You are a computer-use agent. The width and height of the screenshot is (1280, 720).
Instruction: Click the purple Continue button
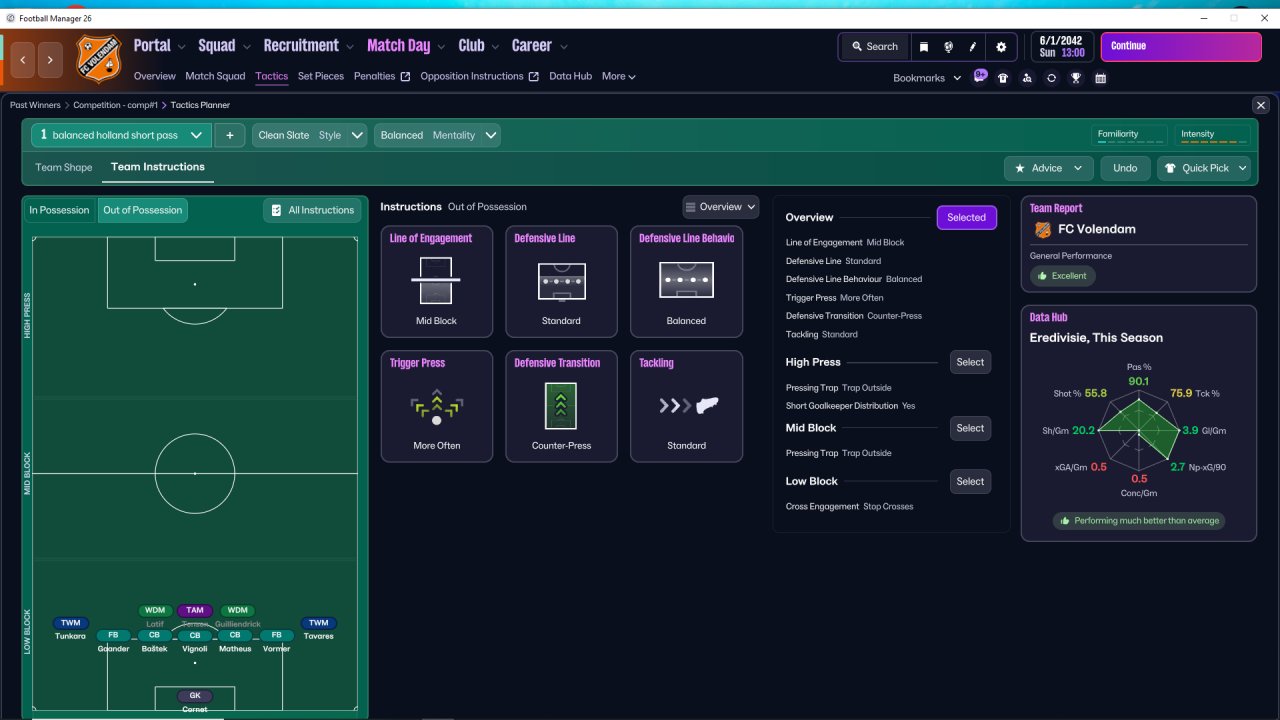1183,47
